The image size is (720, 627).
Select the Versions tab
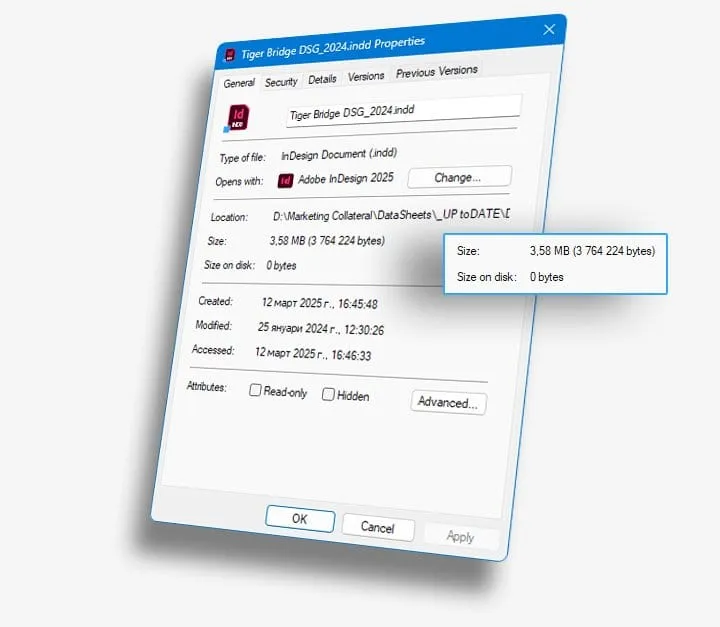(366, 76)
